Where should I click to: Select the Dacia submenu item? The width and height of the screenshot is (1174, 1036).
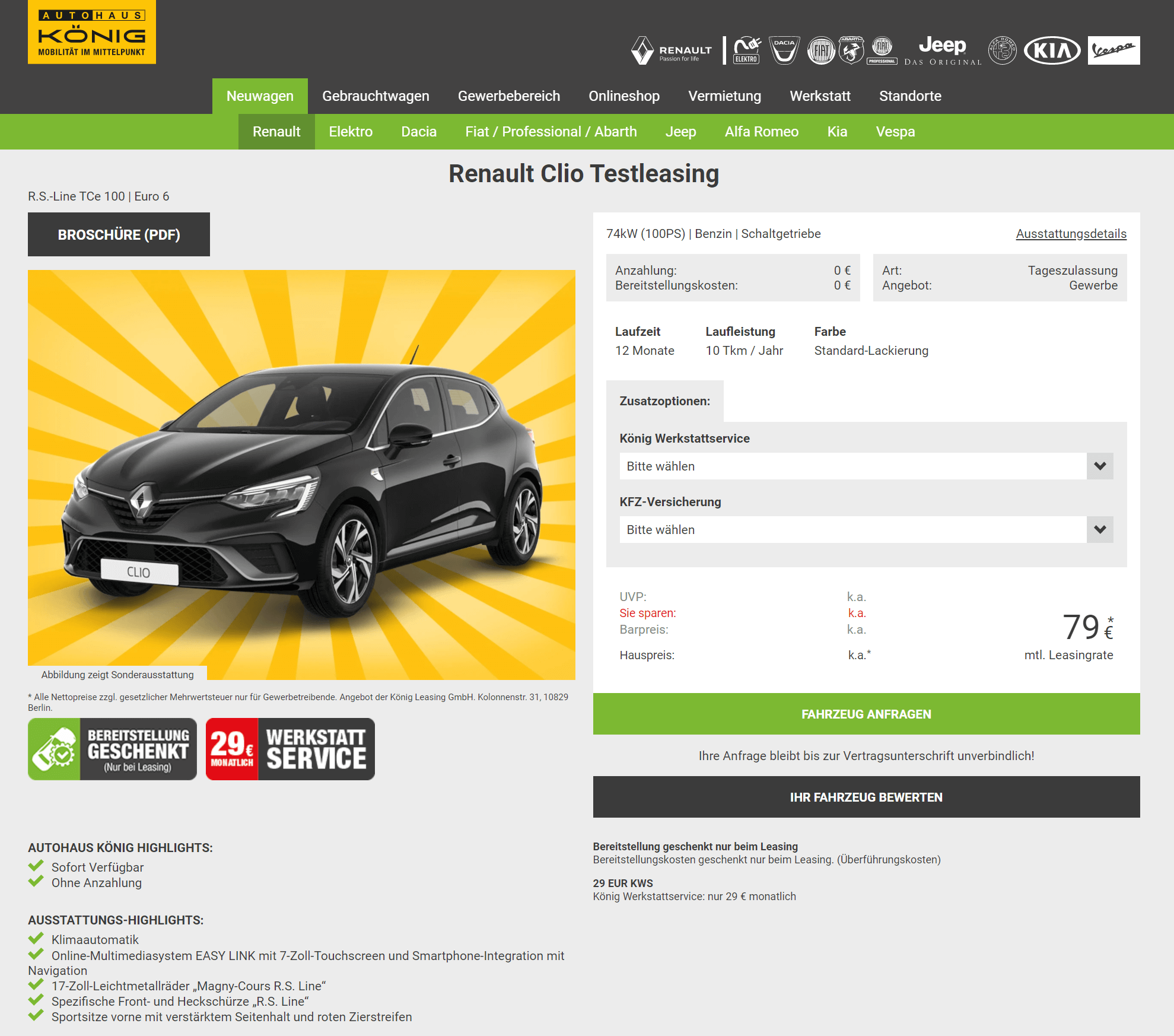pos(419,132)
